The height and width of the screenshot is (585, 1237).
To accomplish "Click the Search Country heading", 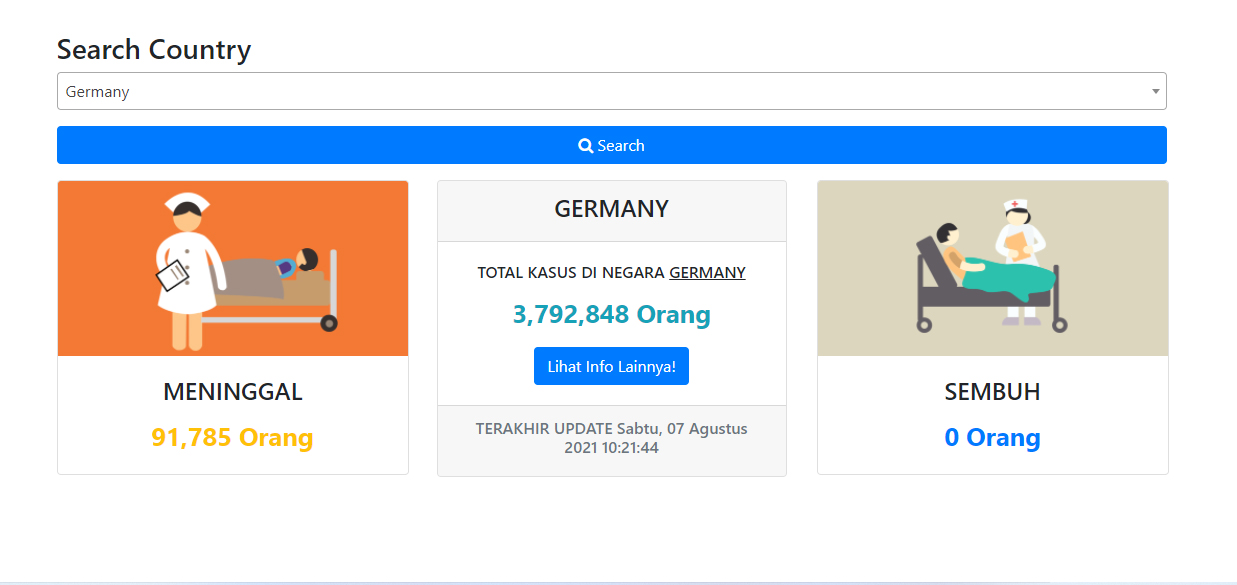I will click(154, 49).
